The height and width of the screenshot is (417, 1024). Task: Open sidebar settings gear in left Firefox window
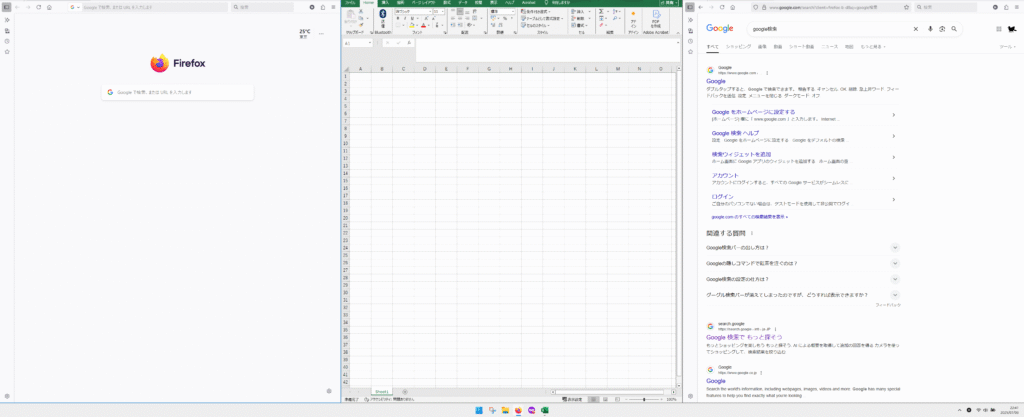pos(7,396)
